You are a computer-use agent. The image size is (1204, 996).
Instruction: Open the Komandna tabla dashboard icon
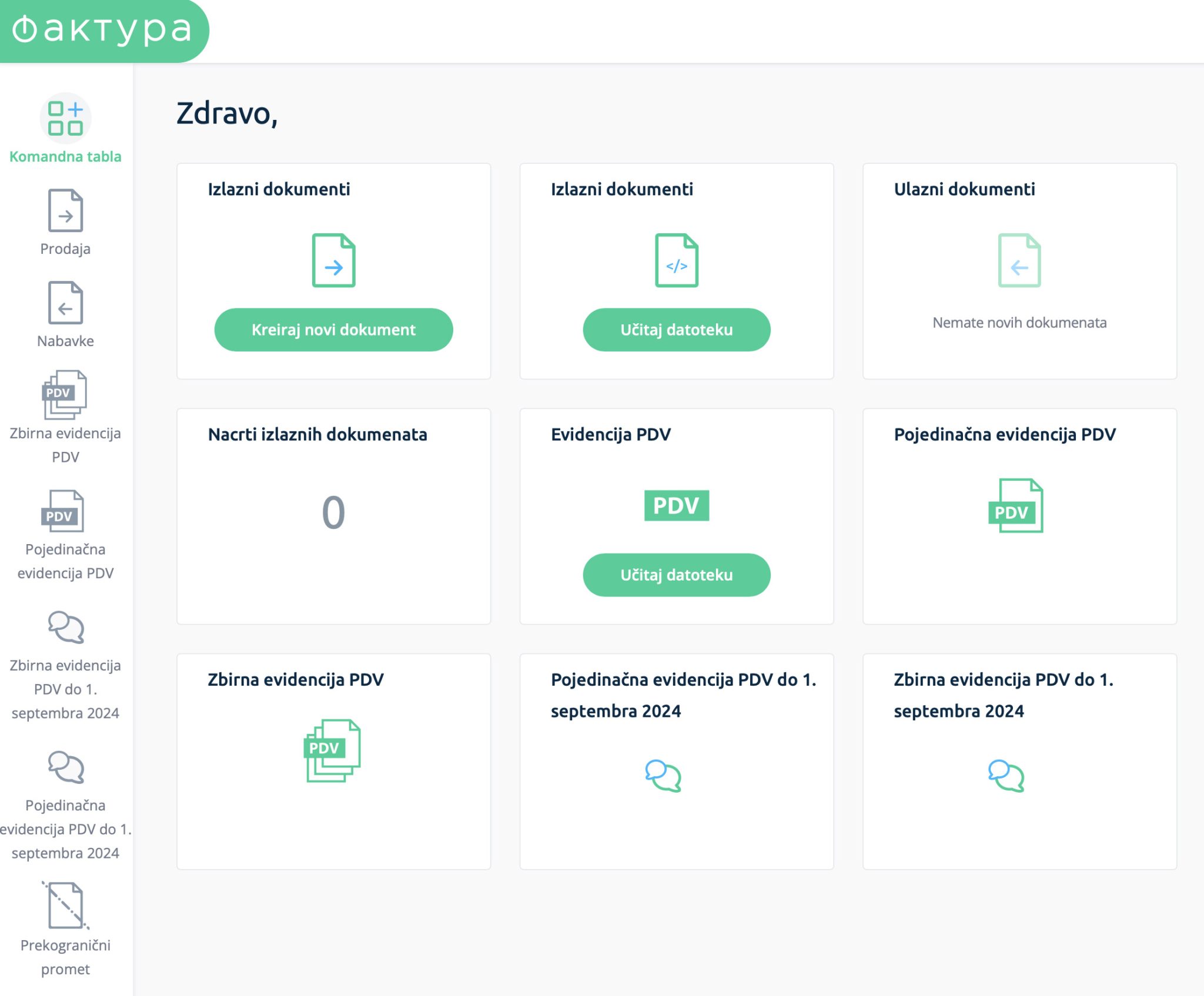point(65,118)
